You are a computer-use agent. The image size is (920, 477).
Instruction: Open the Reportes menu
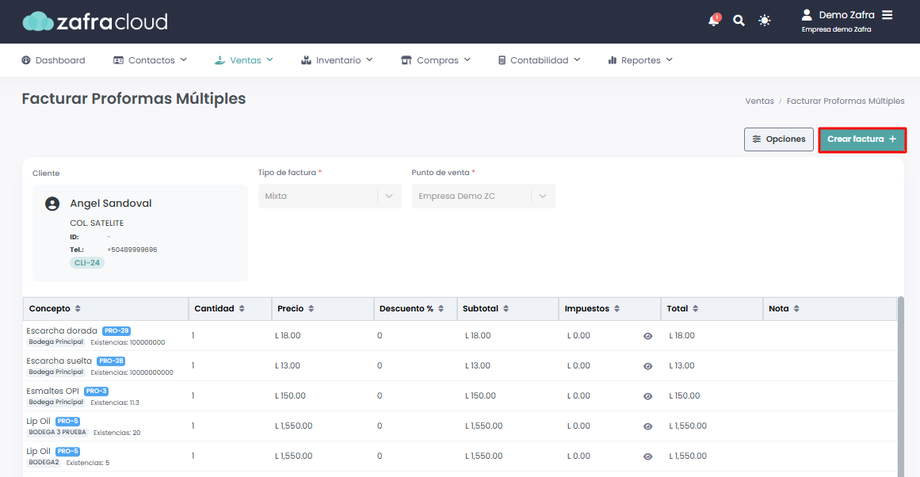click(x=640, y=60)
